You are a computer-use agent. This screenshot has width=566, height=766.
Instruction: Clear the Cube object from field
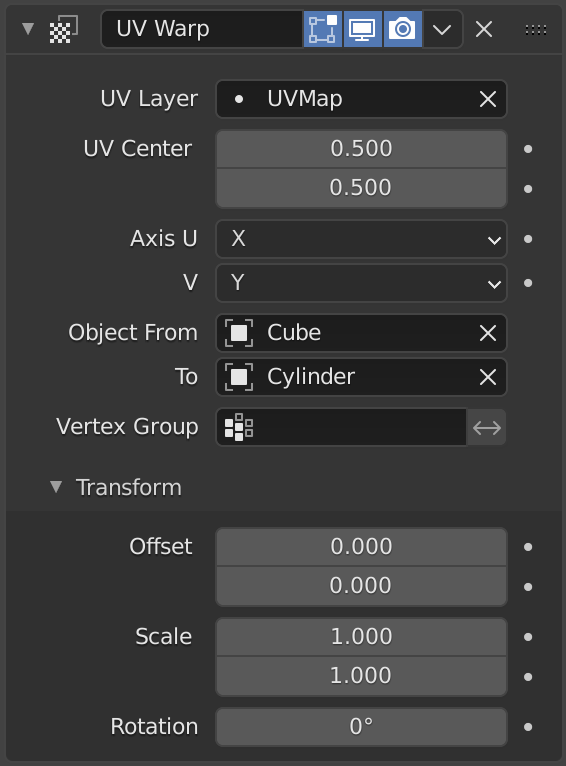pos(488,333)
